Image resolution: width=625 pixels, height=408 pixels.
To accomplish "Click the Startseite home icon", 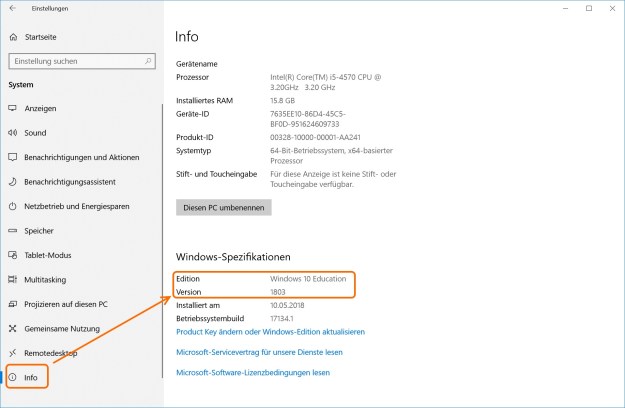I will 13,37.
